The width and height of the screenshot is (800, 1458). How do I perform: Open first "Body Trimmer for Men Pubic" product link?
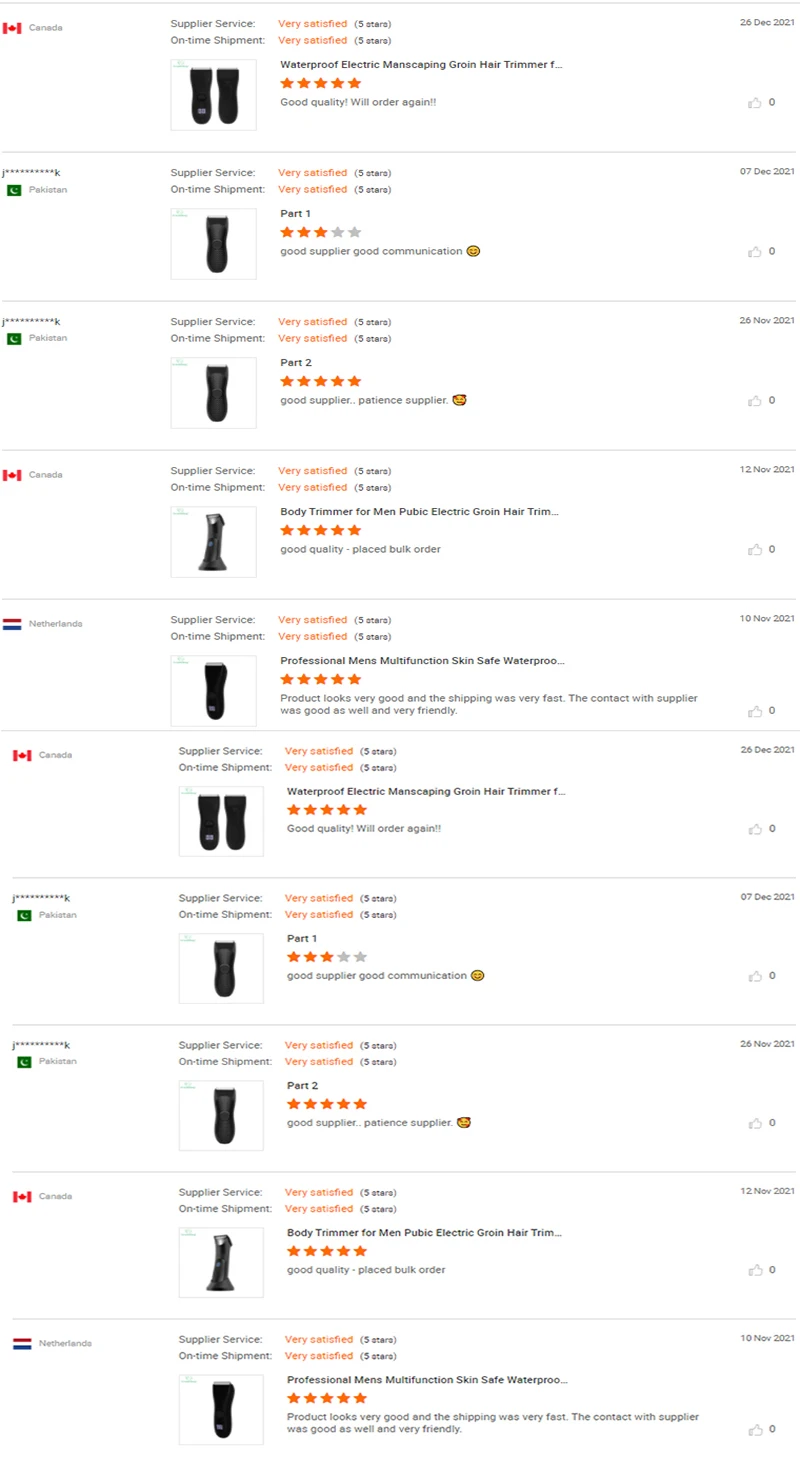click(x=419, y=512)
